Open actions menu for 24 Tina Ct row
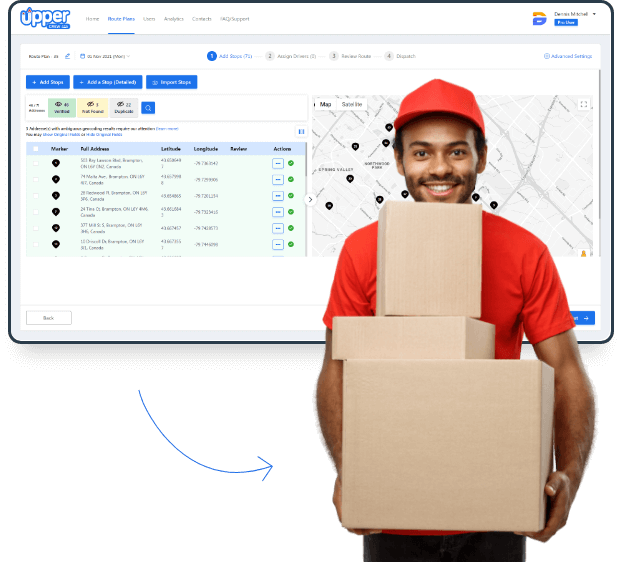Screen dimensions: 622x562 click(x=278, y=212)
